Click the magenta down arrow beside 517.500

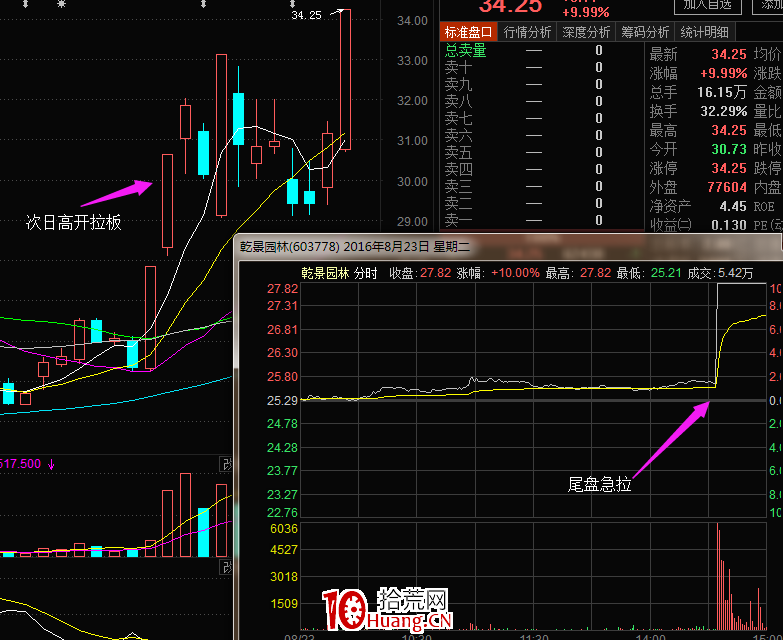[51, 464]
